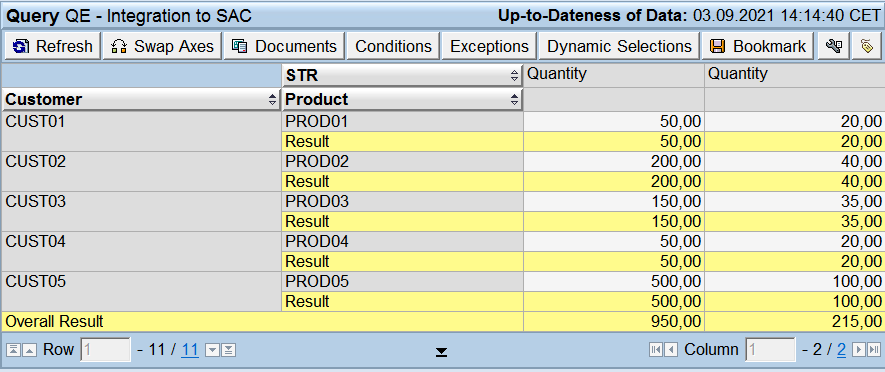Open the Dynamic Selections toolbar item
Screen dimensions: 885x372
coord(619,46)
